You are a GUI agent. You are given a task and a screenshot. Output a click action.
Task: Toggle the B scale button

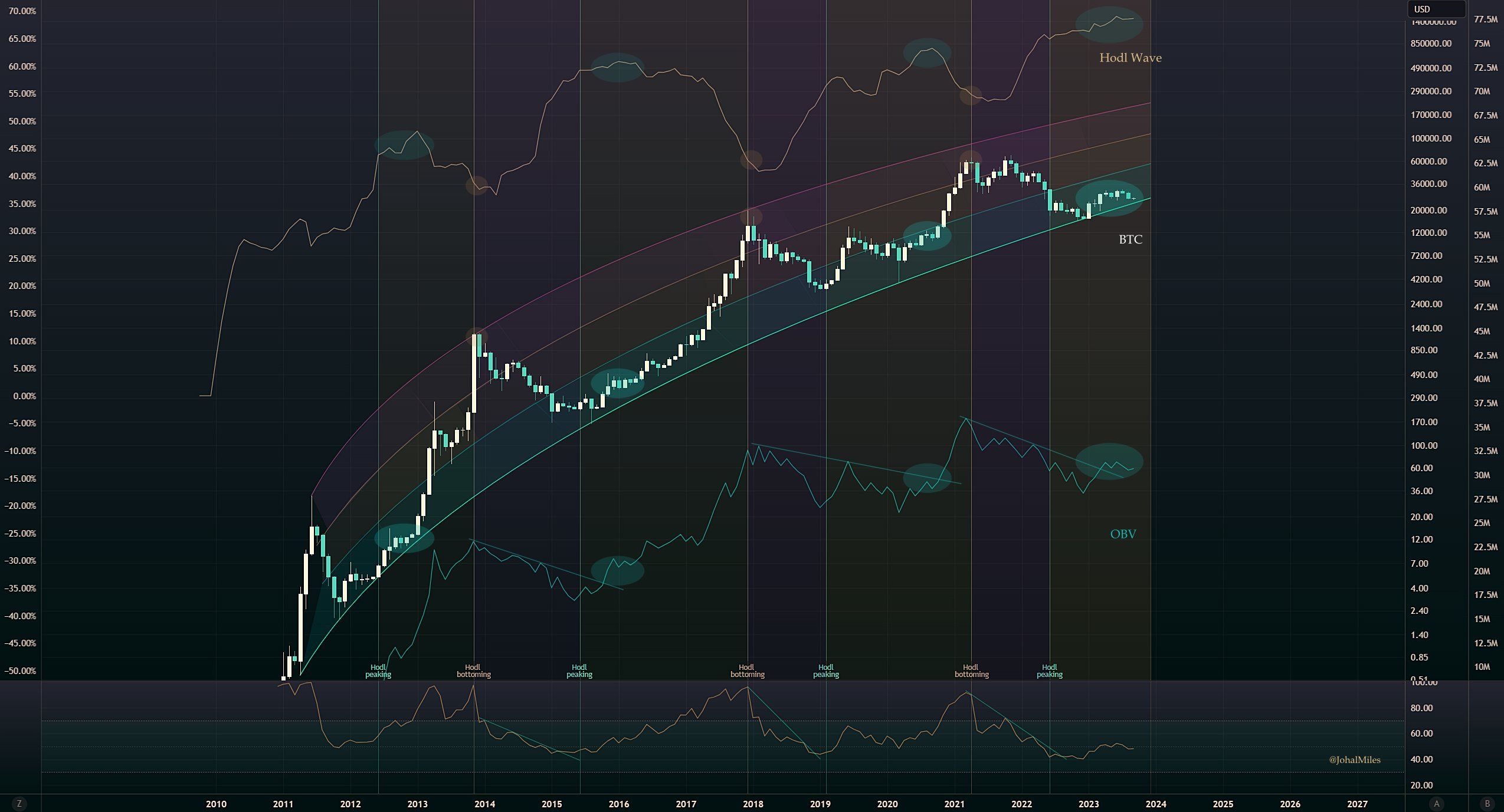pyautogui.click(x=1487, y=803)
